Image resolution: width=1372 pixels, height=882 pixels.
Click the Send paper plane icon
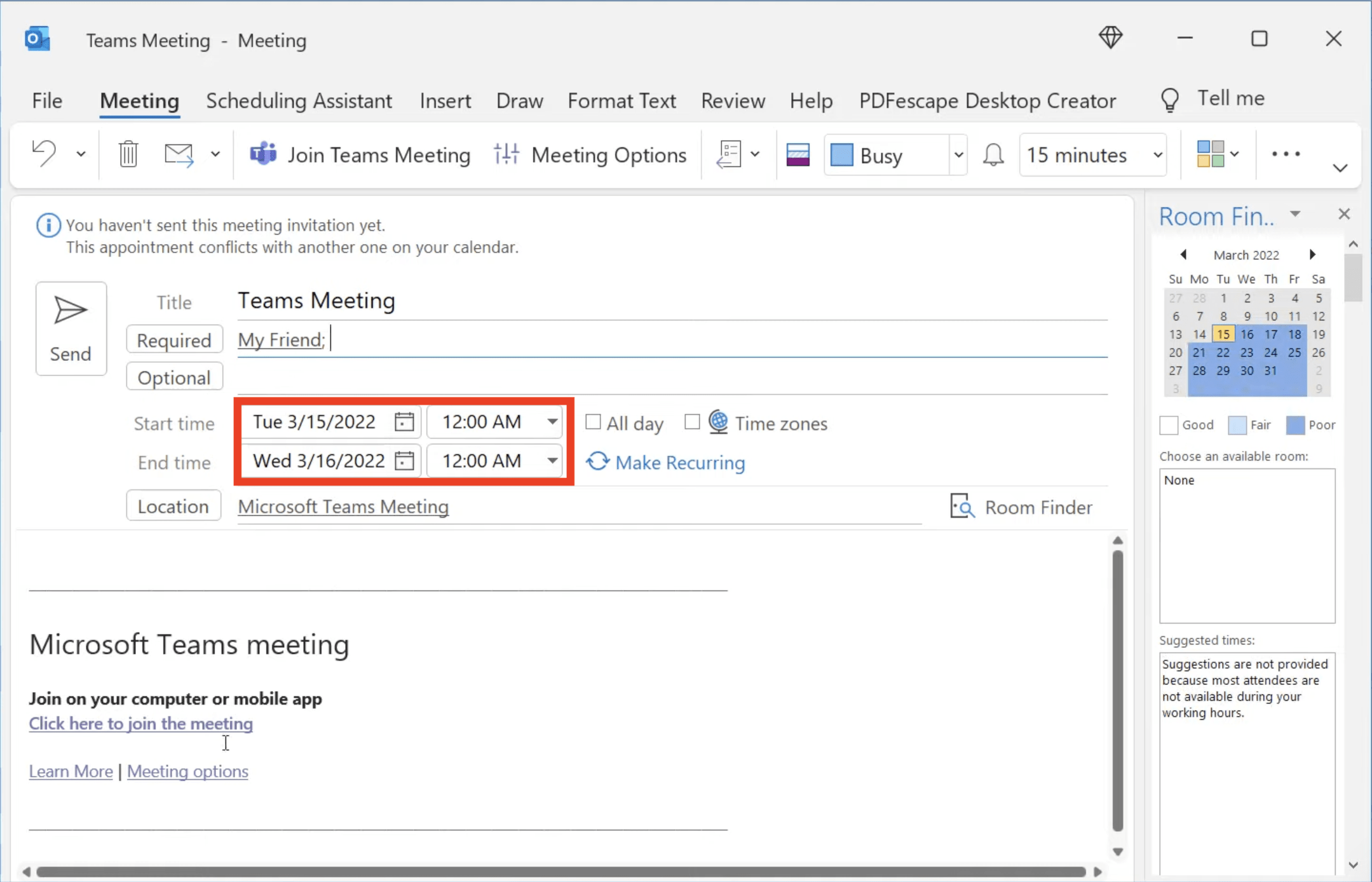point(70,311)
